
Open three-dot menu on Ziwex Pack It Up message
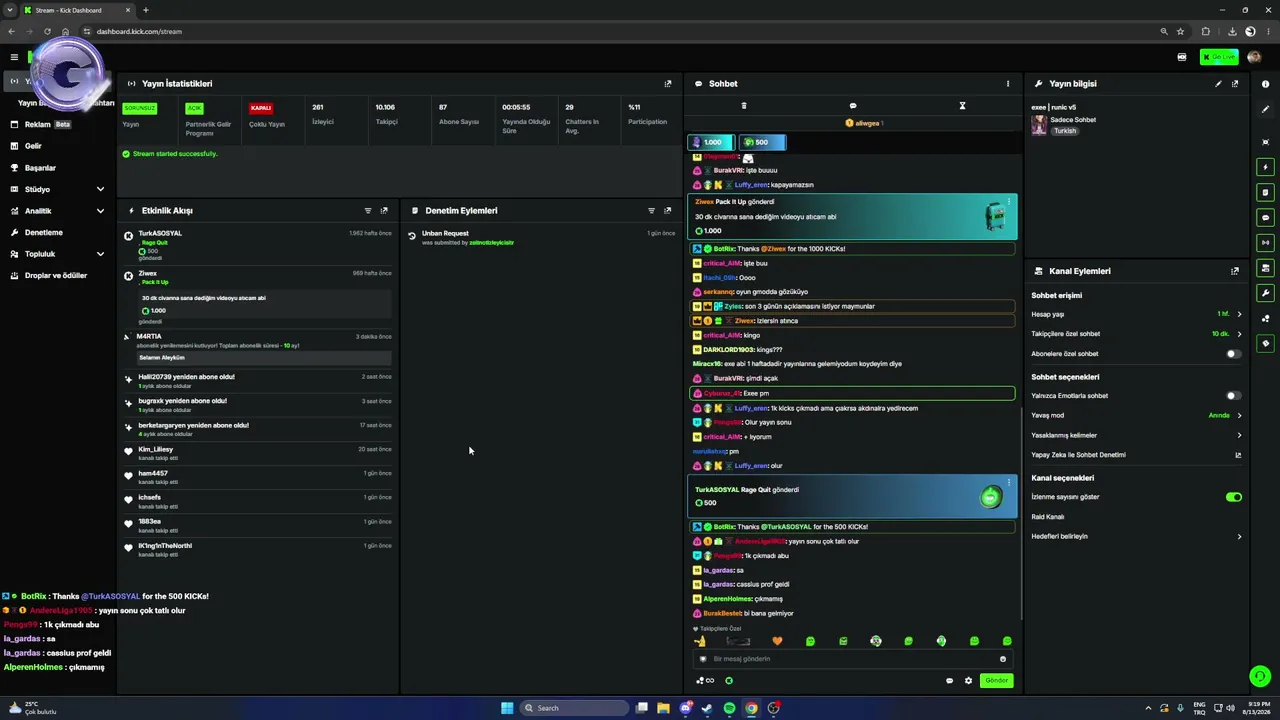point(1008,202)
